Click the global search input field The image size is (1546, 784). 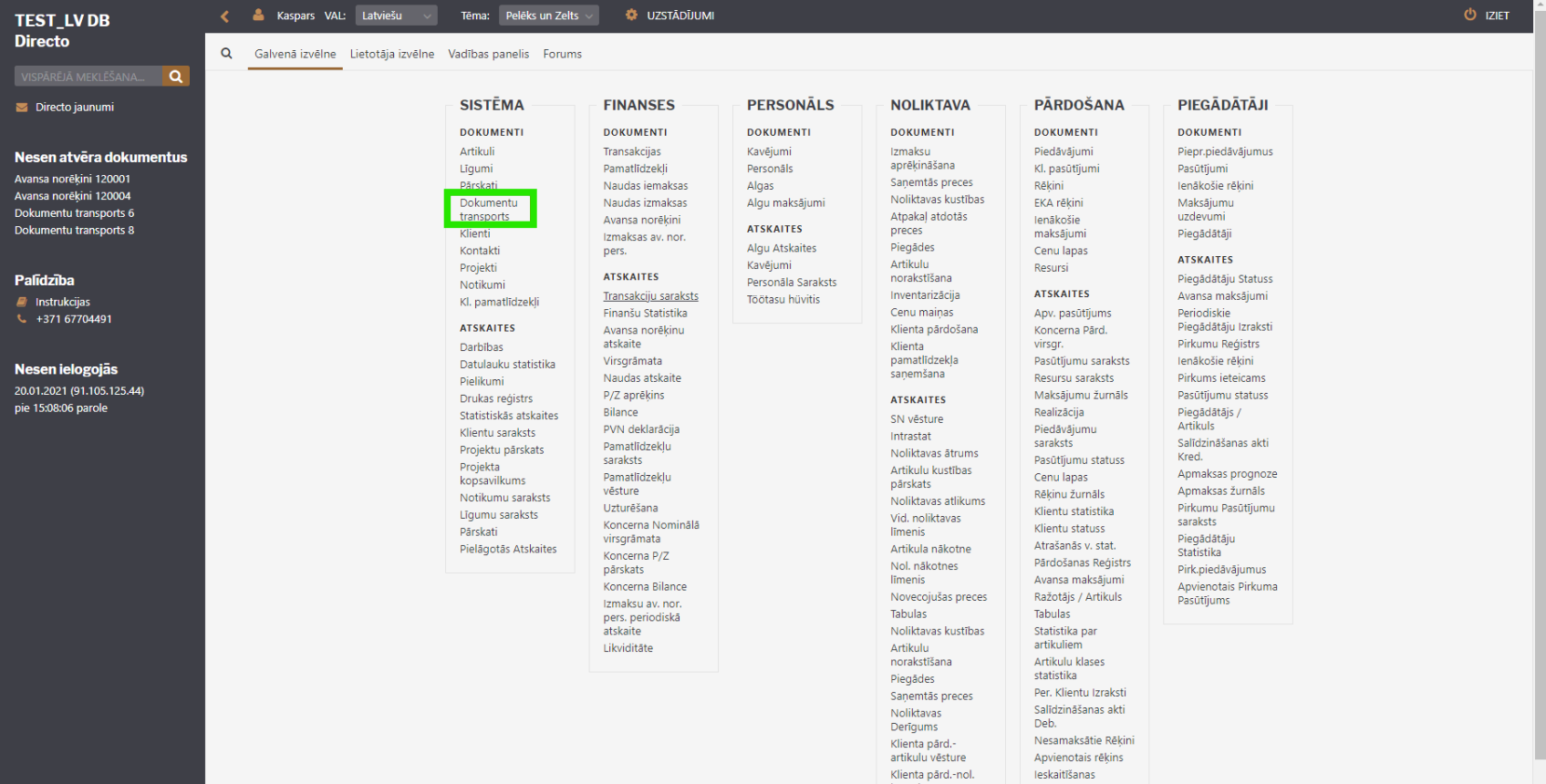pos(88,77)
